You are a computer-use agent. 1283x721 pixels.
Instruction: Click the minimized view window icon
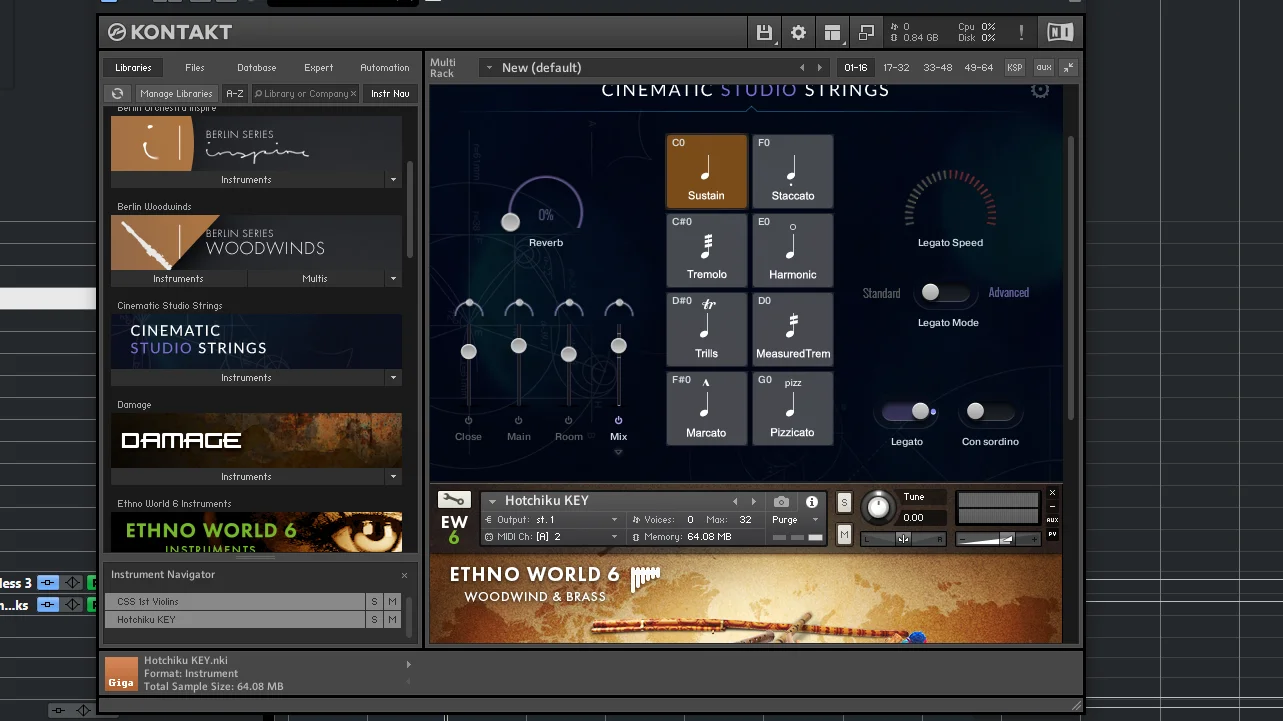tap(866, 32)
